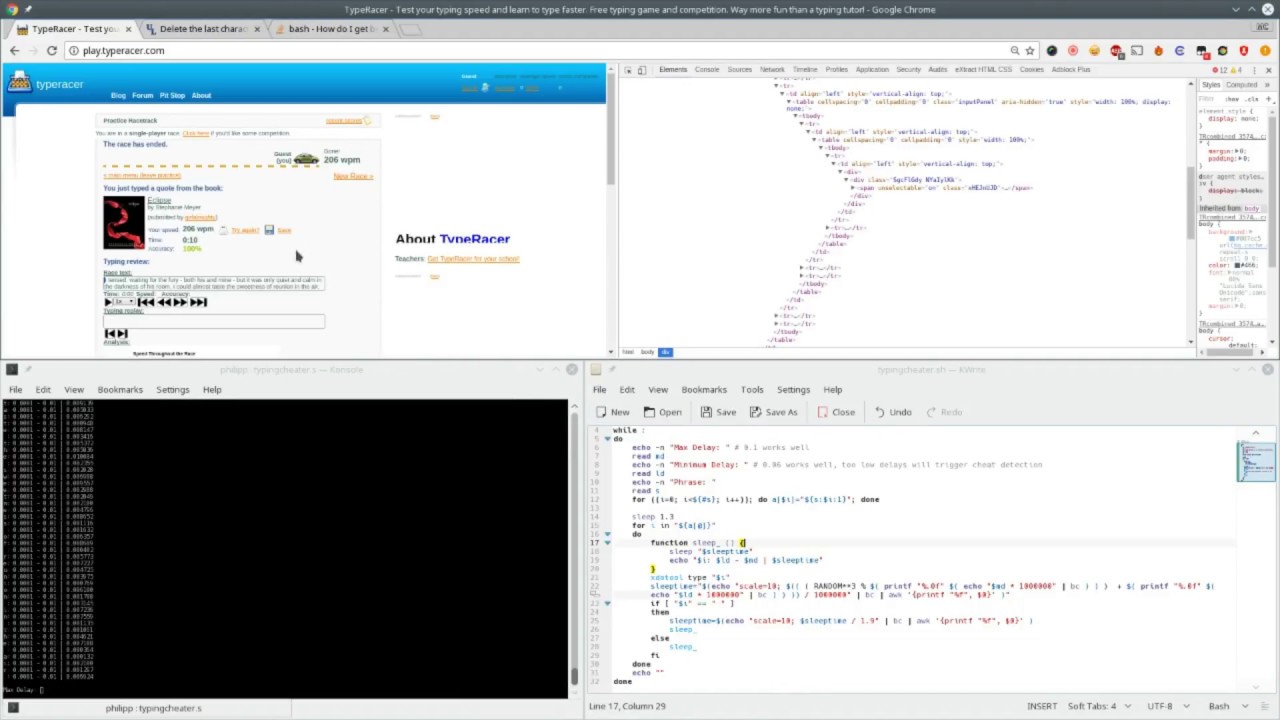This screenshot has width=1280, height=720.
Task: Open DevTools three-dot customize menu
Action: click(1254, 70)
